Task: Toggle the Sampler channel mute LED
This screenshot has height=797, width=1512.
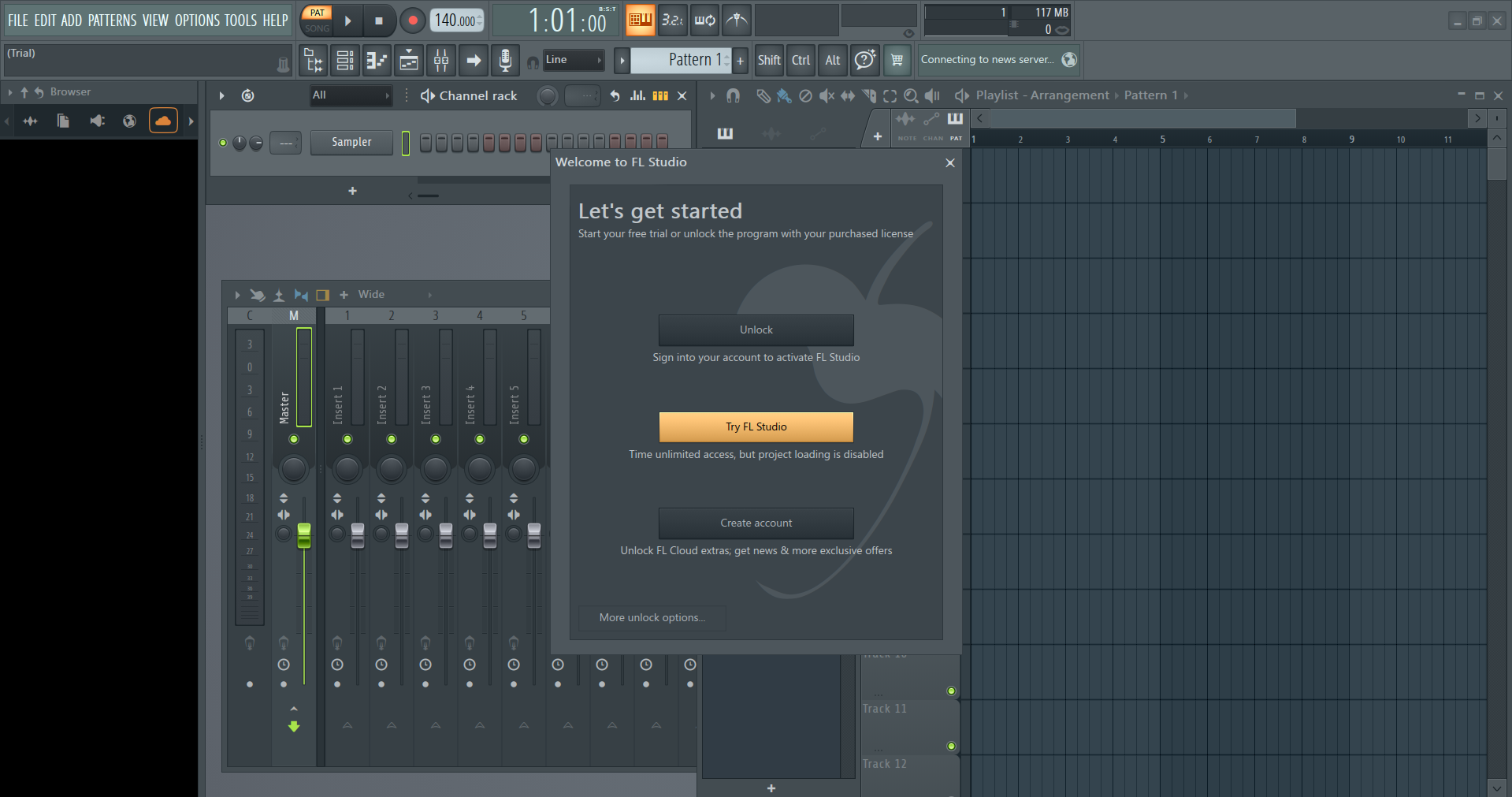Action: [x=223, y=143]
